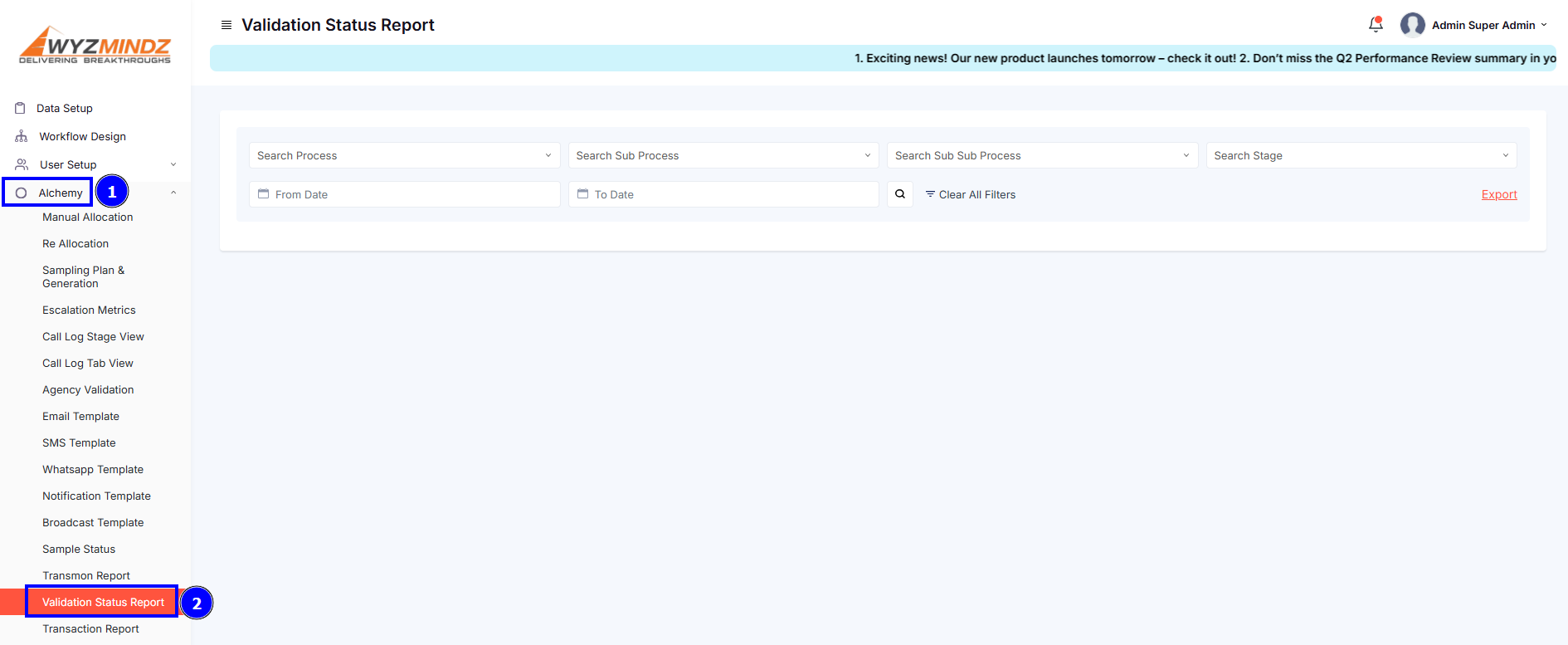Select the Alchemy menu item
Screen dimensions: 1568x645
pos(61,193)
